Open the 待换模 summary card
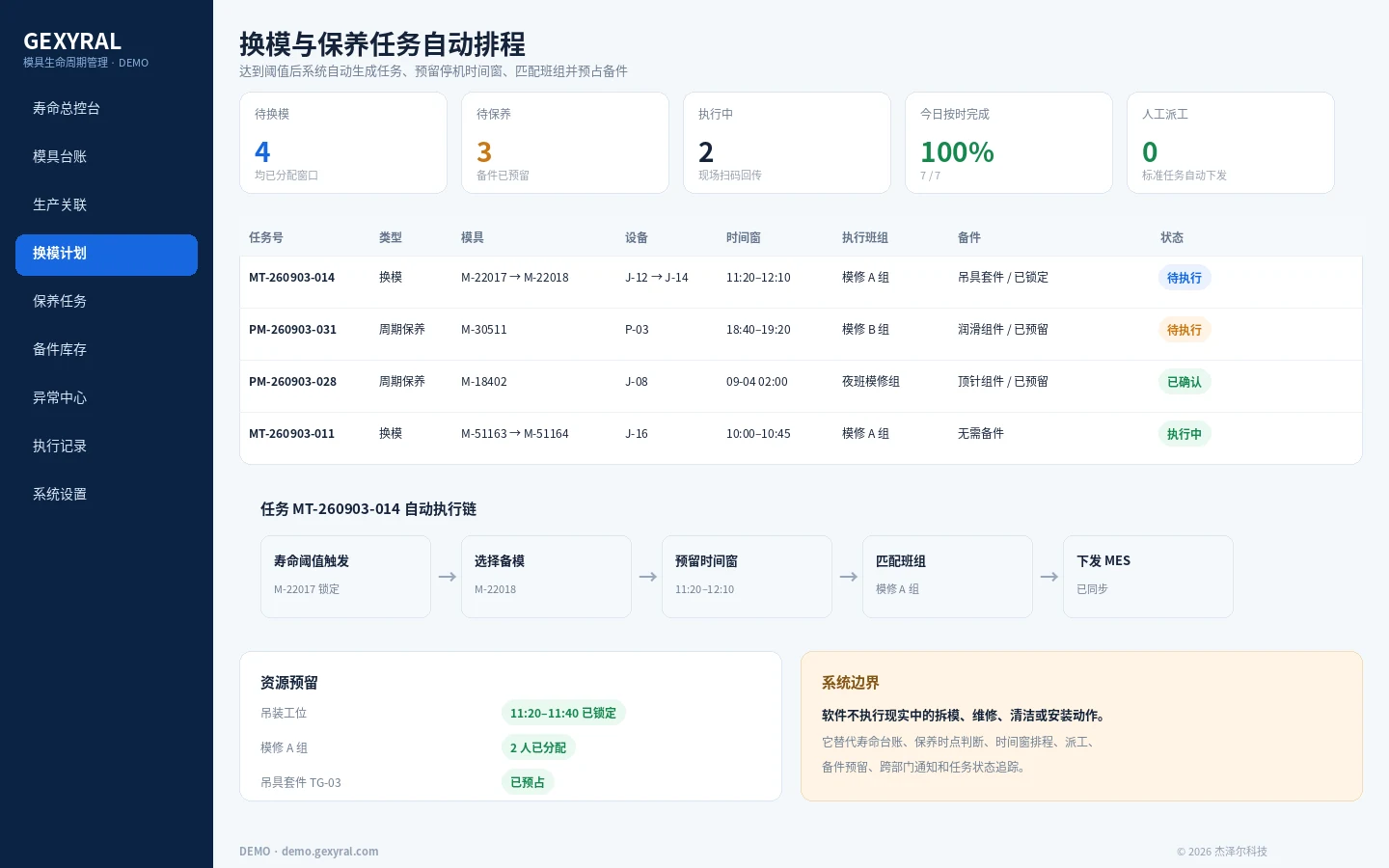 343,143
